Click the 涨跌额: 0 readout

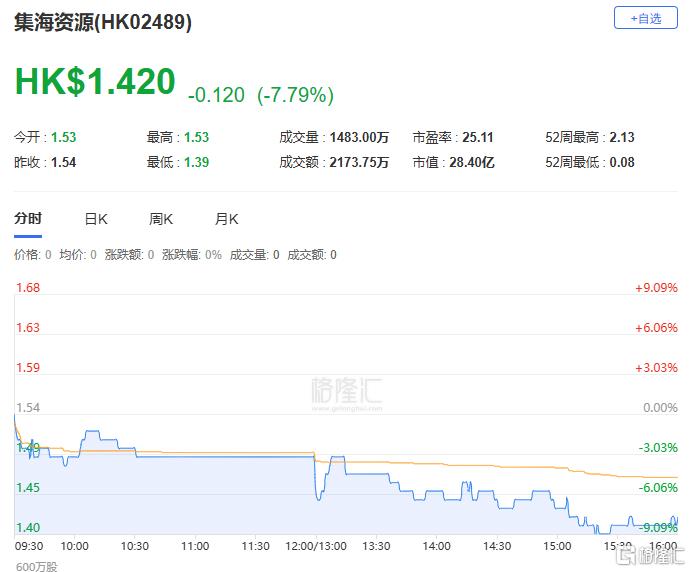tap(129, 255)
